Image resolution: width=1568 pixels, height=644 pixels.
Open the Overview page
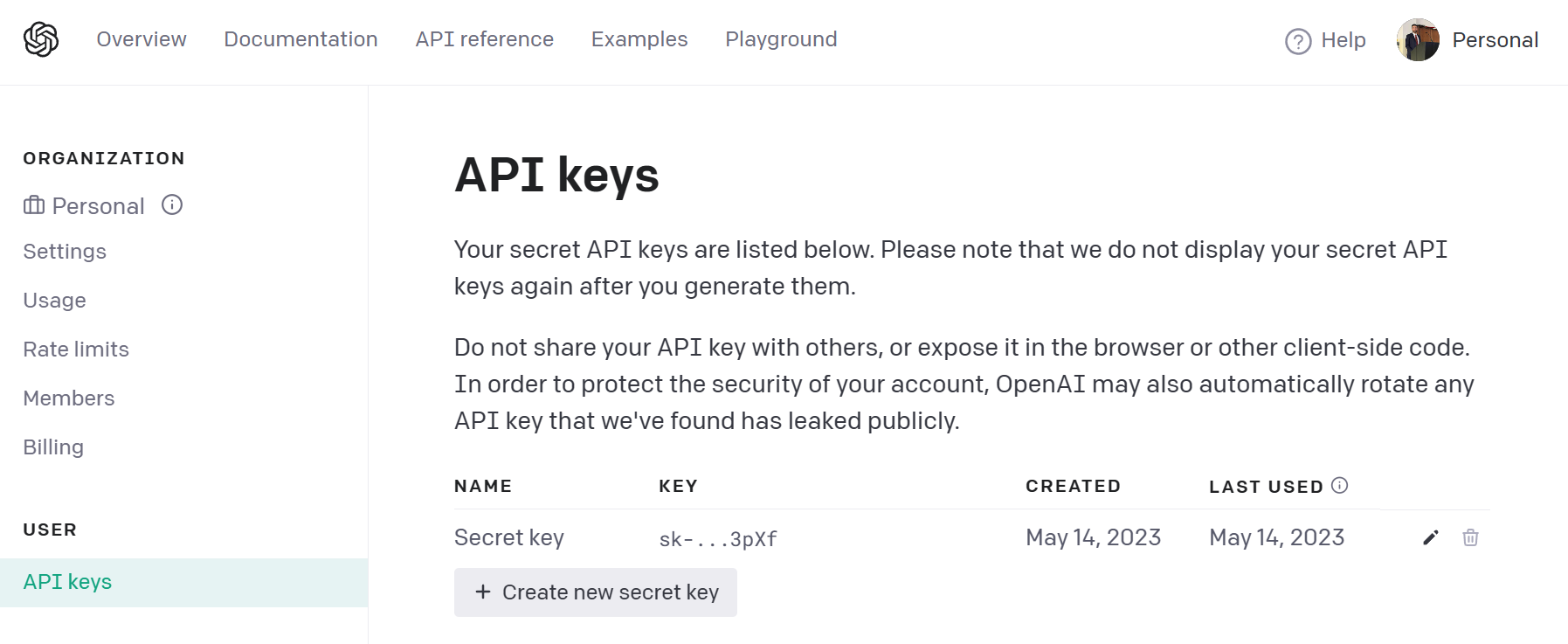[142, 39]
